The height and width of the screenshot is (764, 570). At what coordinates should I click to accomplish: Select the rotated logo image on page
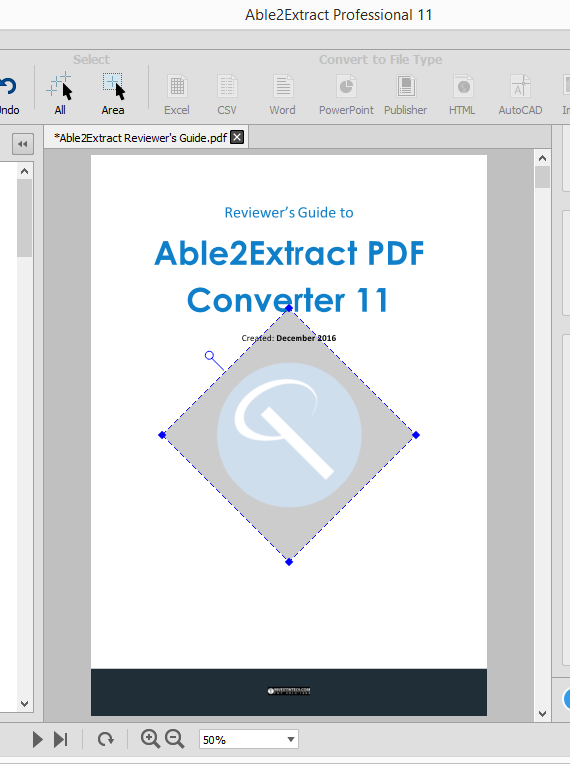coord(289,435)
